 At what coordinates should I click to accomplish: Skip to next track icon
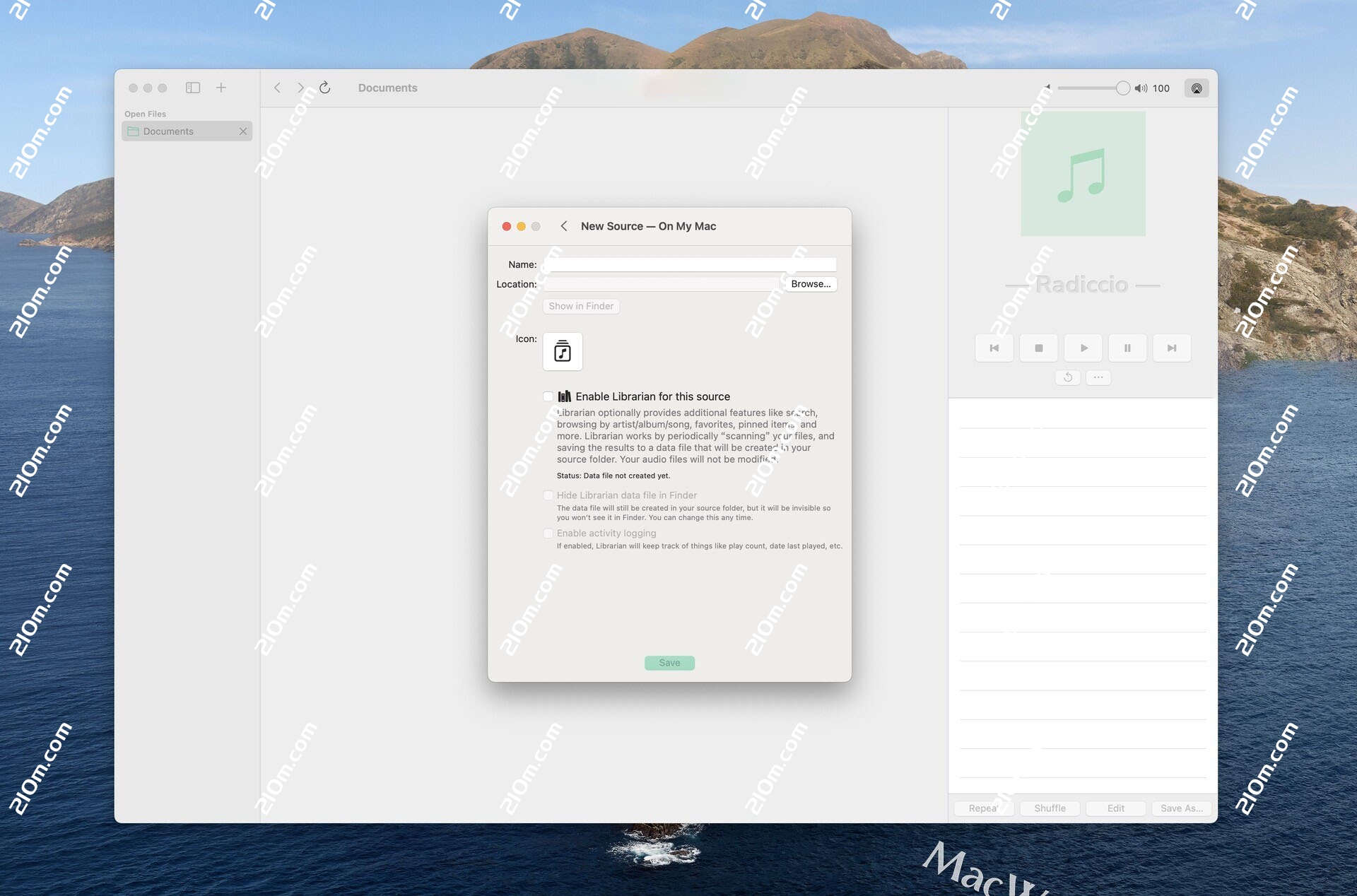pyautogui.click(x=1172, y=348)
